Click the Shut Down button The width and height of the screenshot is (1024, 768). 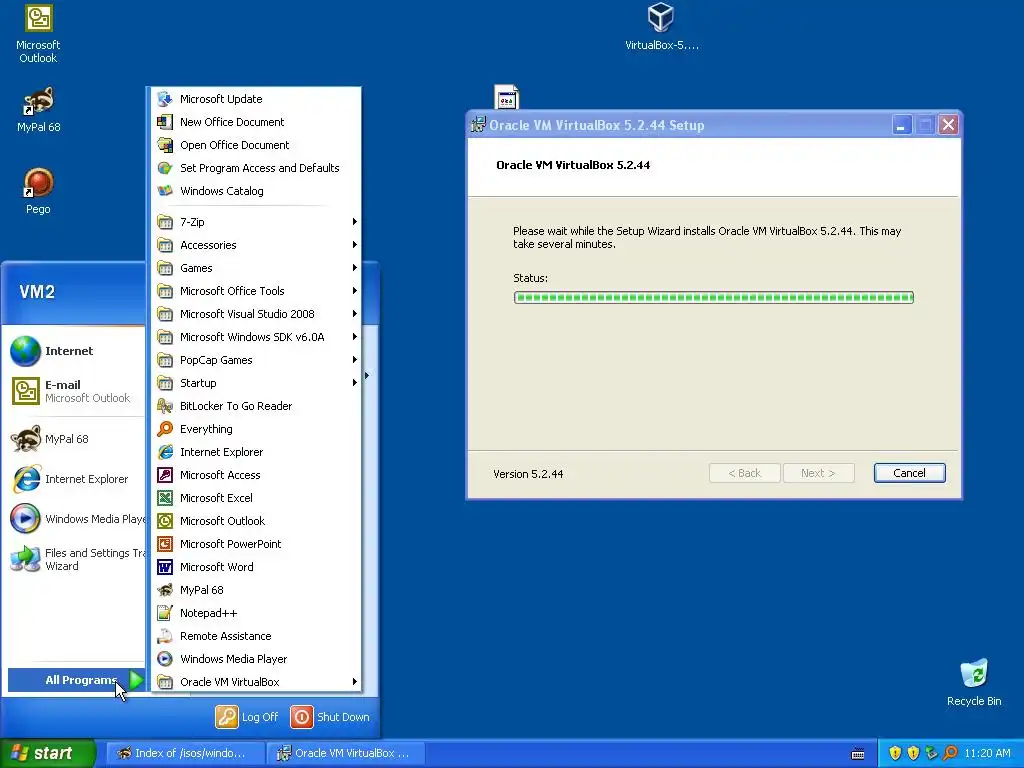[x=330, y=716]
